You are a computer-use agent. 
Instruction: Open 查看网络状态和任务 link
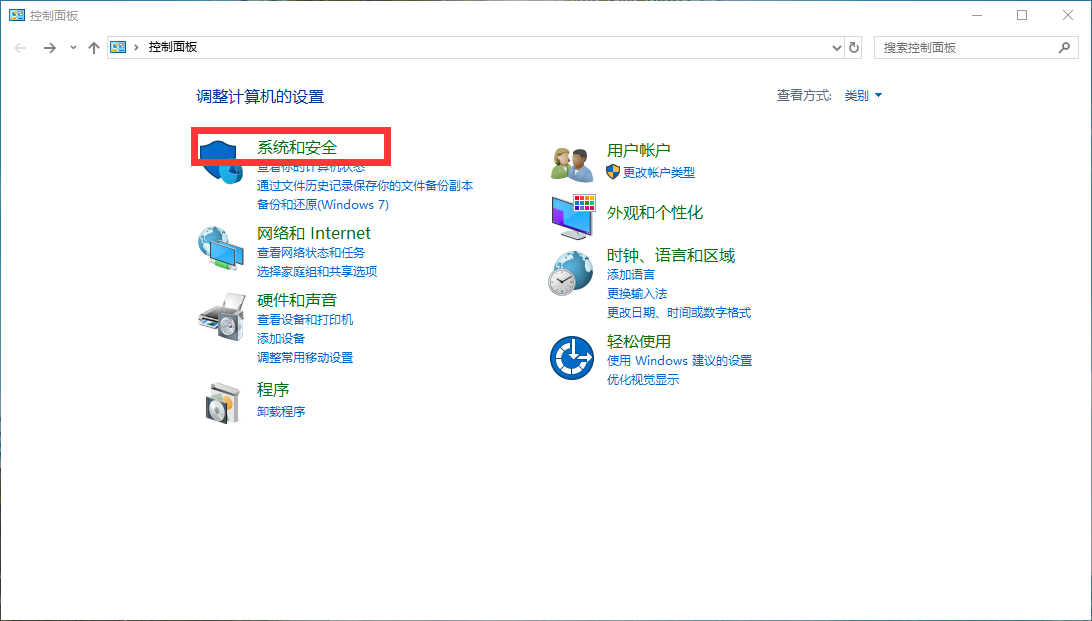(311, 253)
